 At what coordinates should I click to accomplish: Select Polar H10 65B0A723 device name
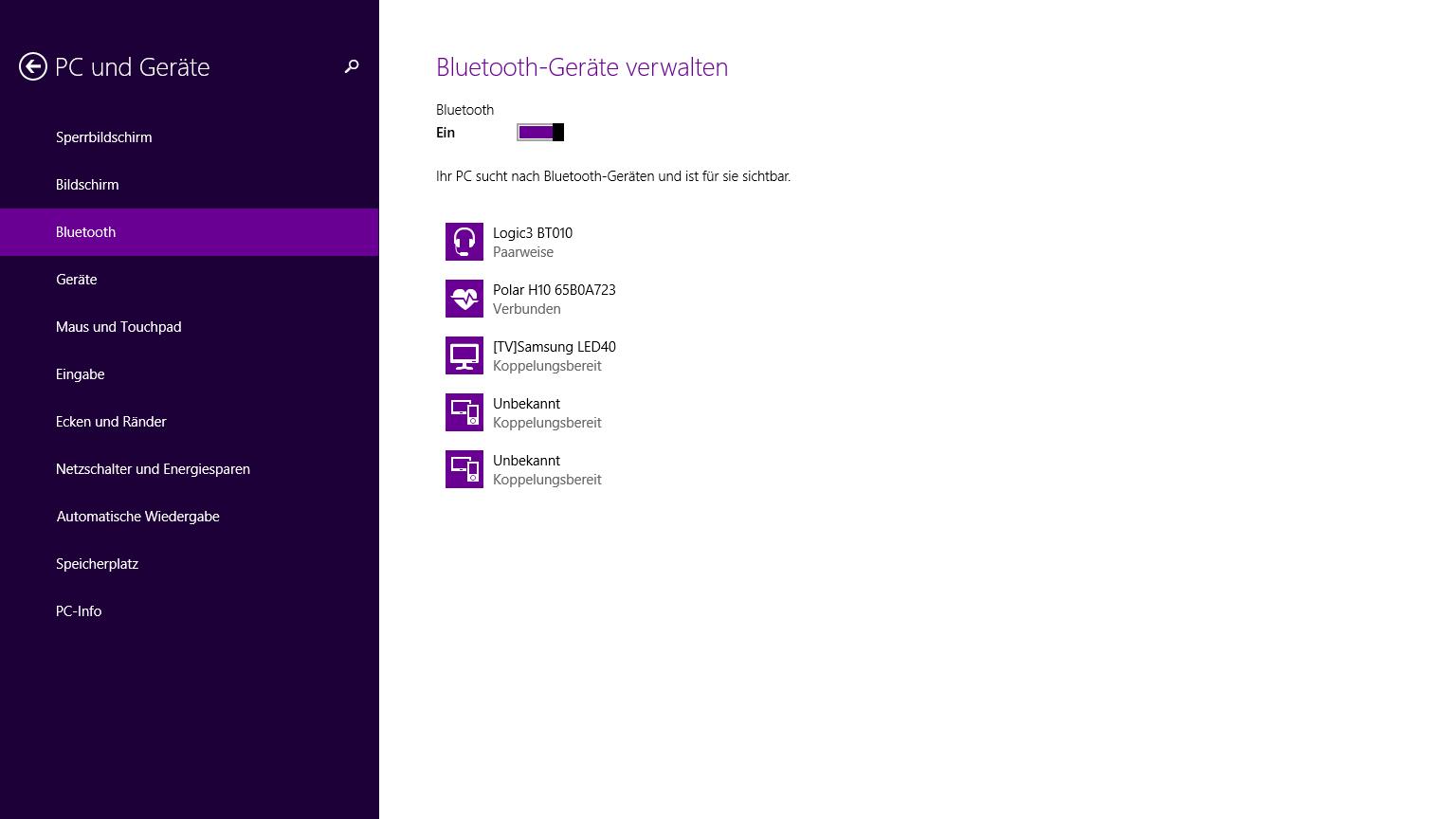click(x=555, y=290)
